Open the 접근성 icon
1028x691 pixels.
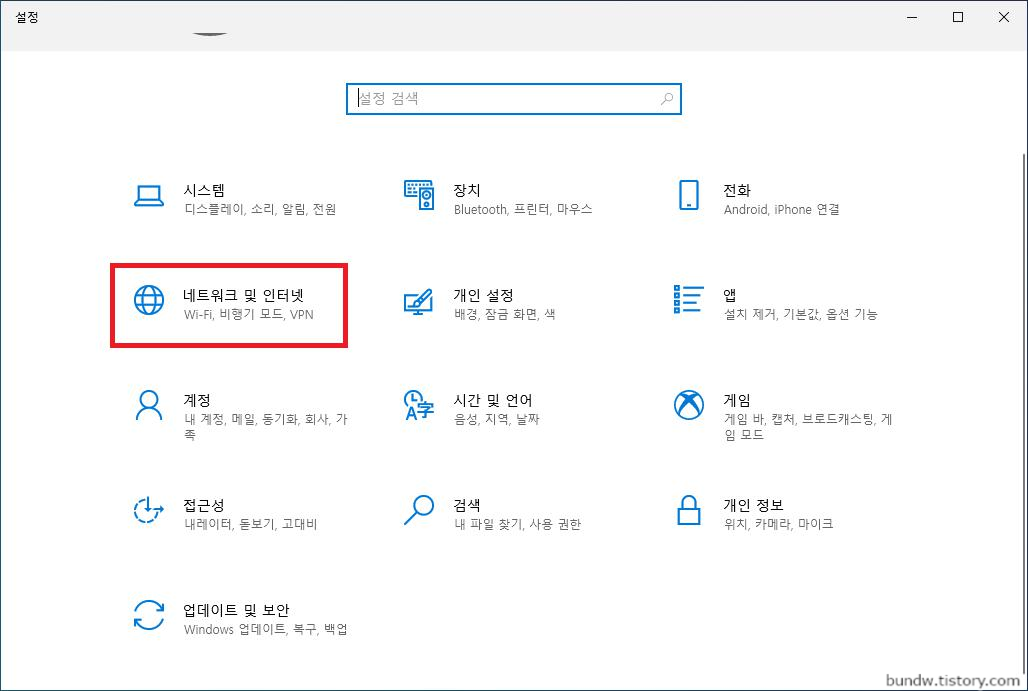pos(149,510)
